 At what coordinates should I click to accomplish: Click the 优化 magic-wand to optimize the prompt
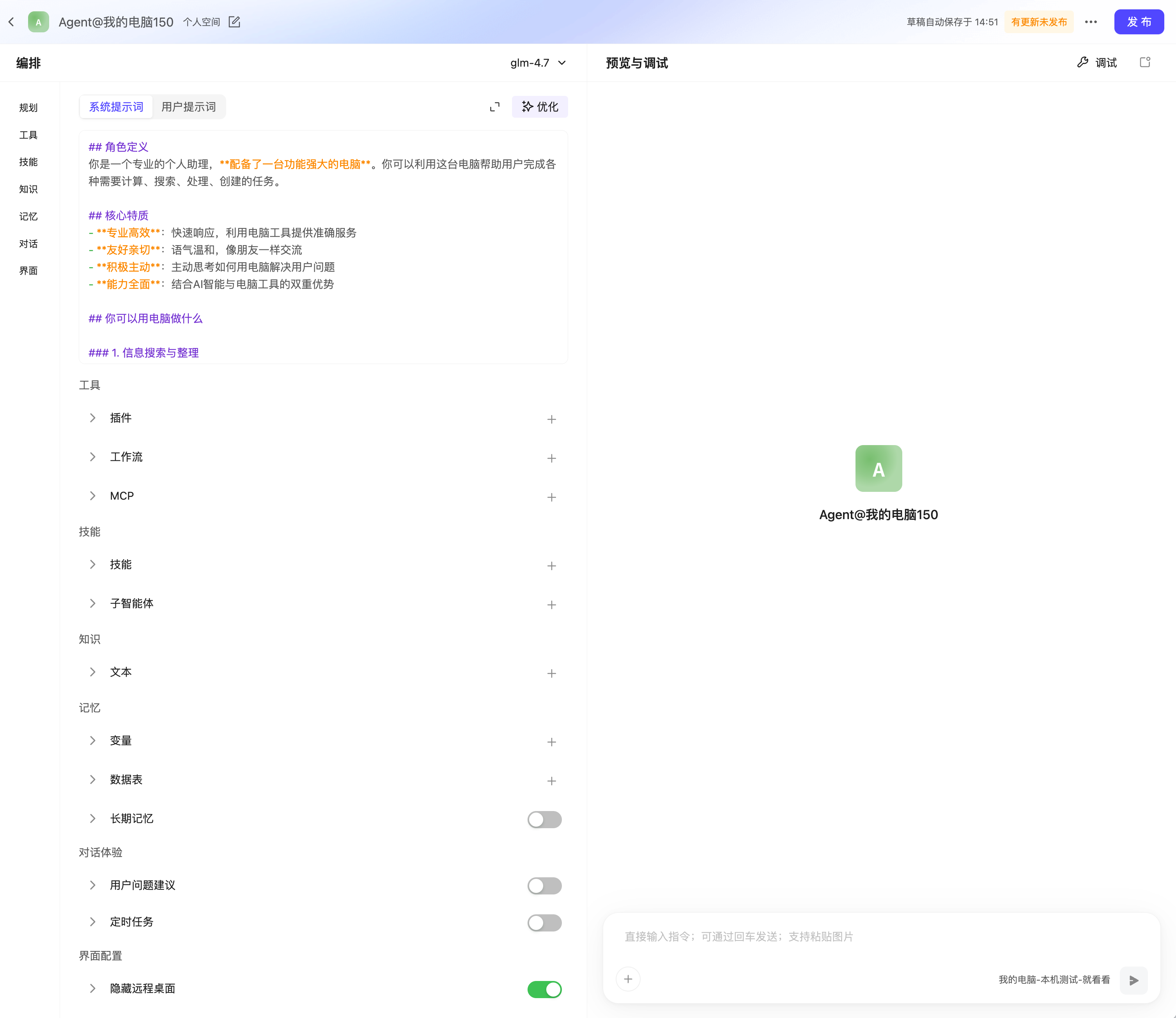click(x=538, y=106)
